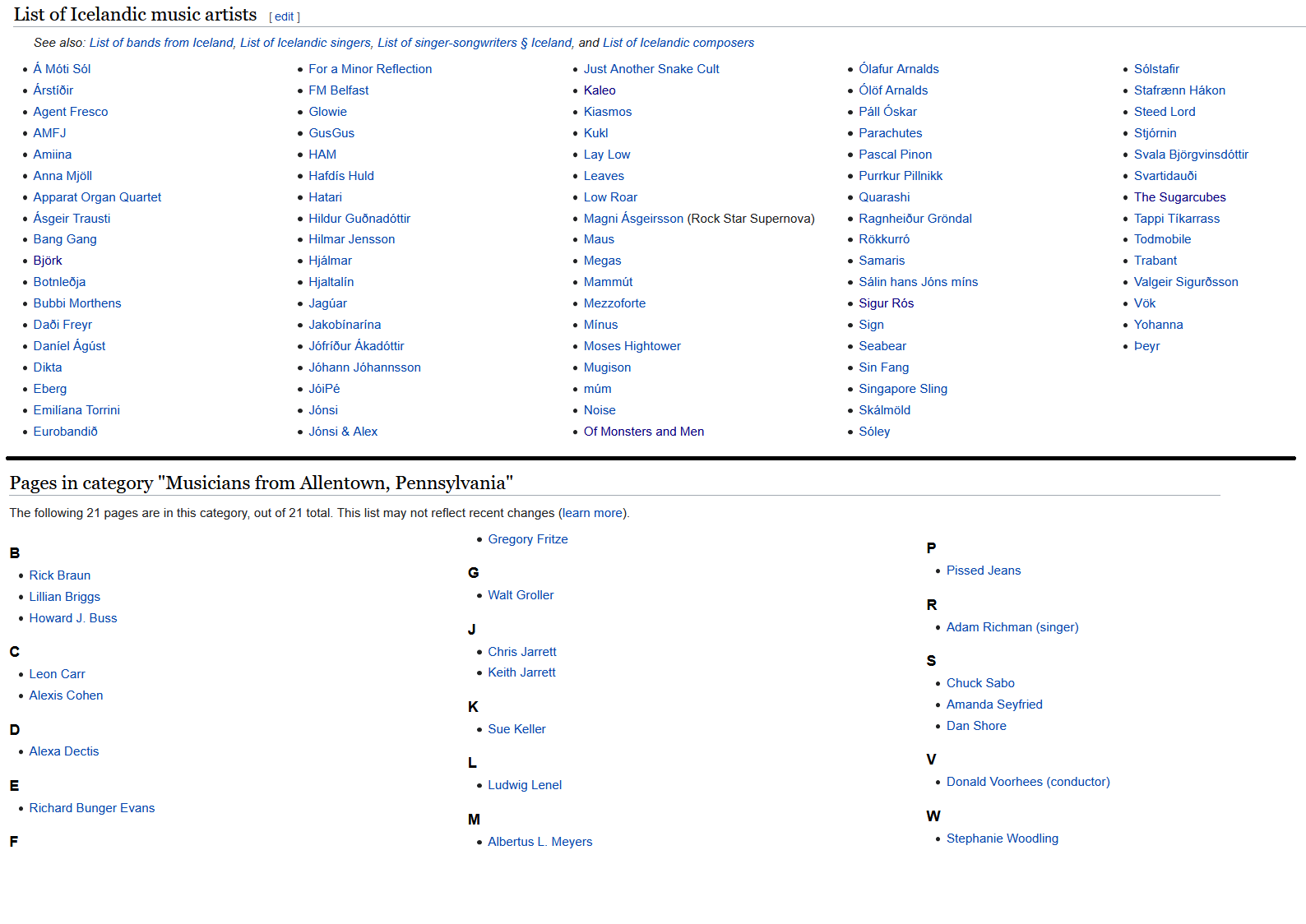Open List of singer-songwriters § Iceland link
The width and height of the screenshot is (1306, 924).
[x=475, y=43]
